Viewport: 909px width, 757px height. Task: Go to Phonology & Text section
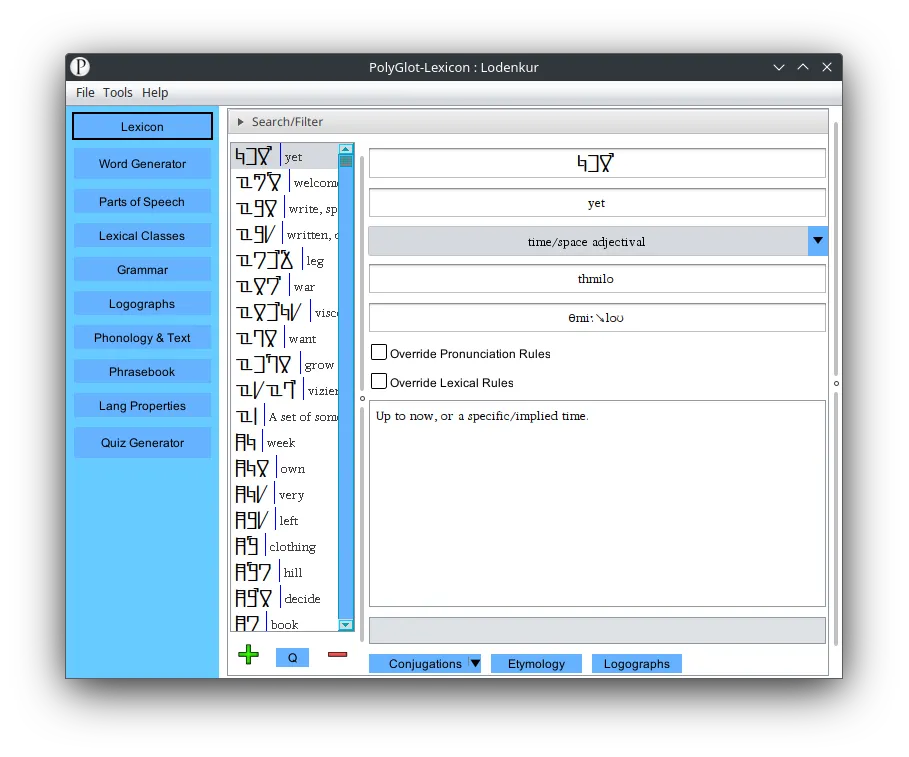[142, 338]
